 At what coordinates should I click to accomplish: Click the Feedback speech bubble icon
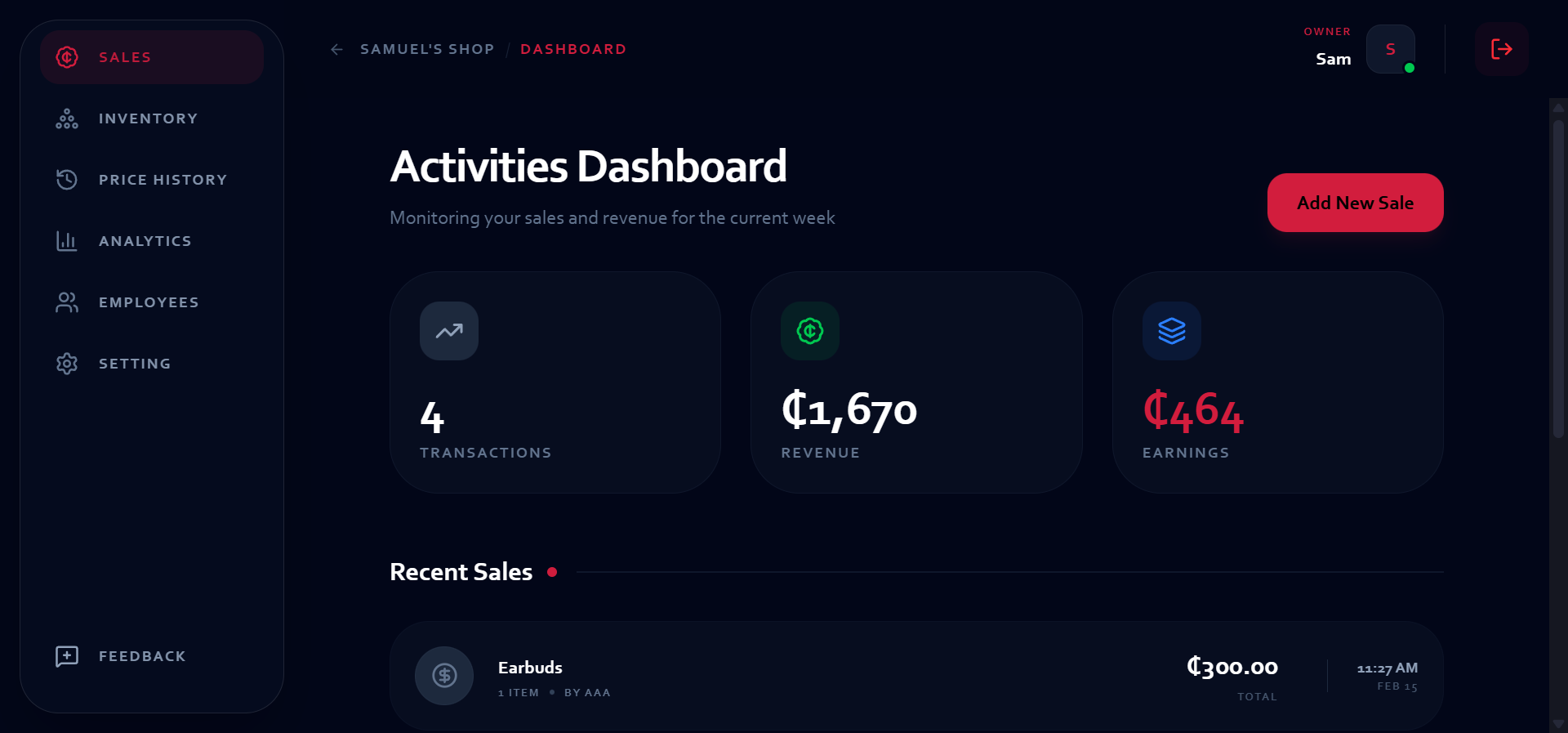tap(65, 655)
